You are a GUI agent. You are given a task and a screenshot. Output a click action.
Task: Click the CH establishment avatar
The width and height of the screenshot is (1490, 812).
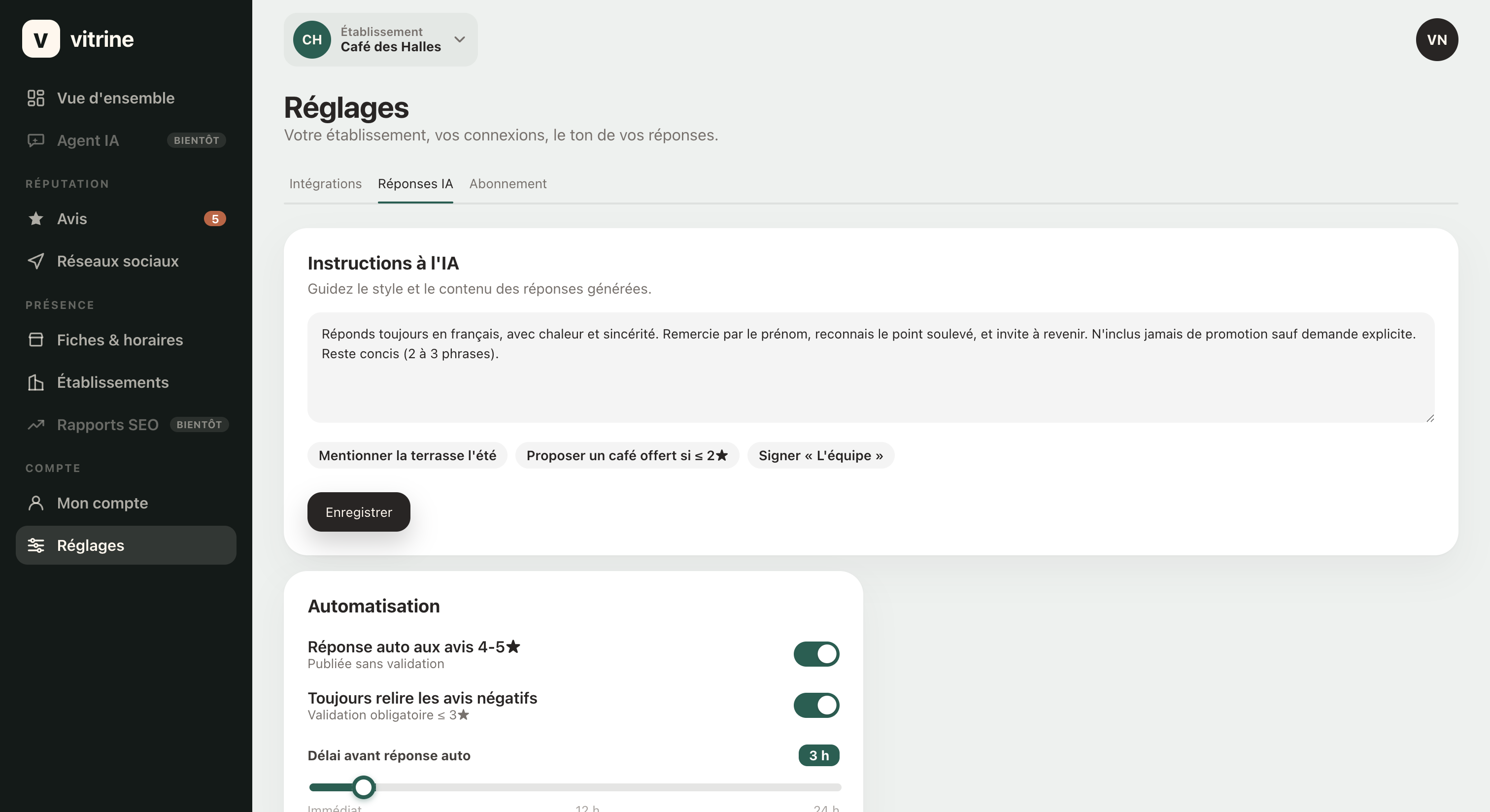coord(312,39)
